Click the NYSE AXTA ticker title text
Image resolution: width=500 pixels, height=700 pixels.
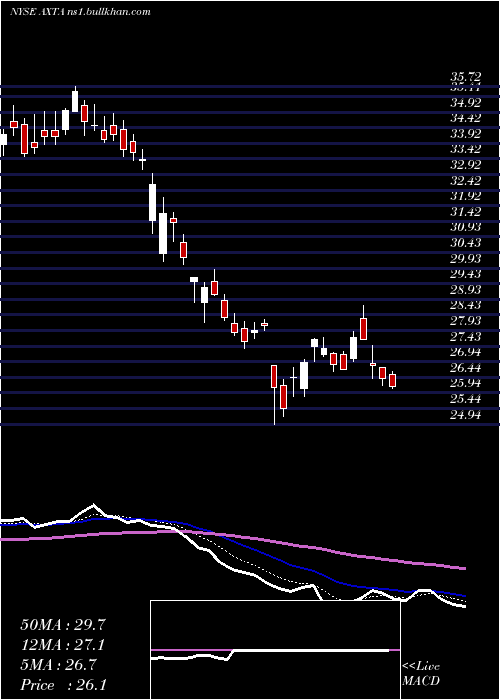click(x=80, y=12)
